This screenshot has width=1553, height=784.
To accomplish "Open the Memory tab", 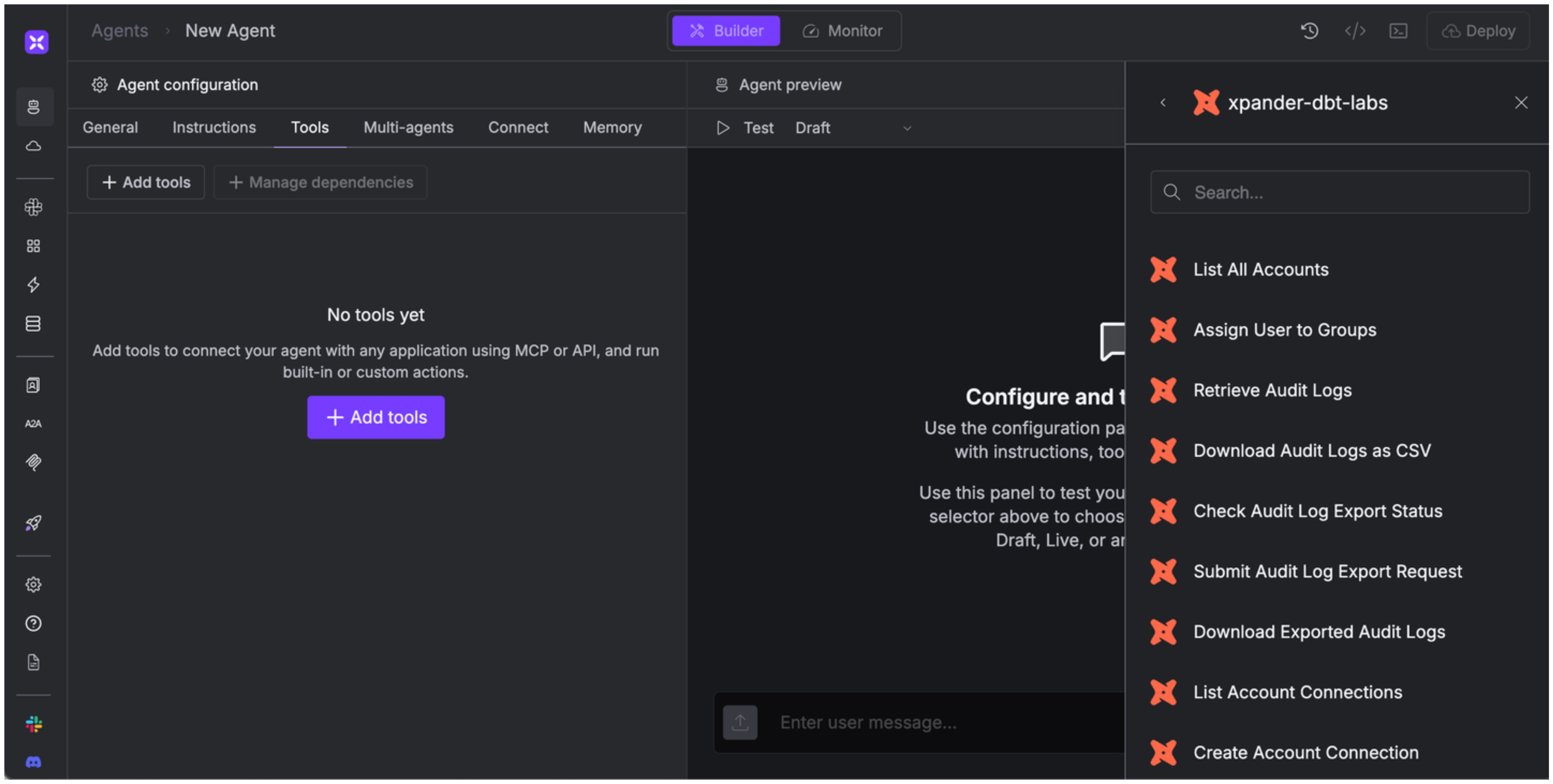I will pyautogui.click(x=612, y=127).
